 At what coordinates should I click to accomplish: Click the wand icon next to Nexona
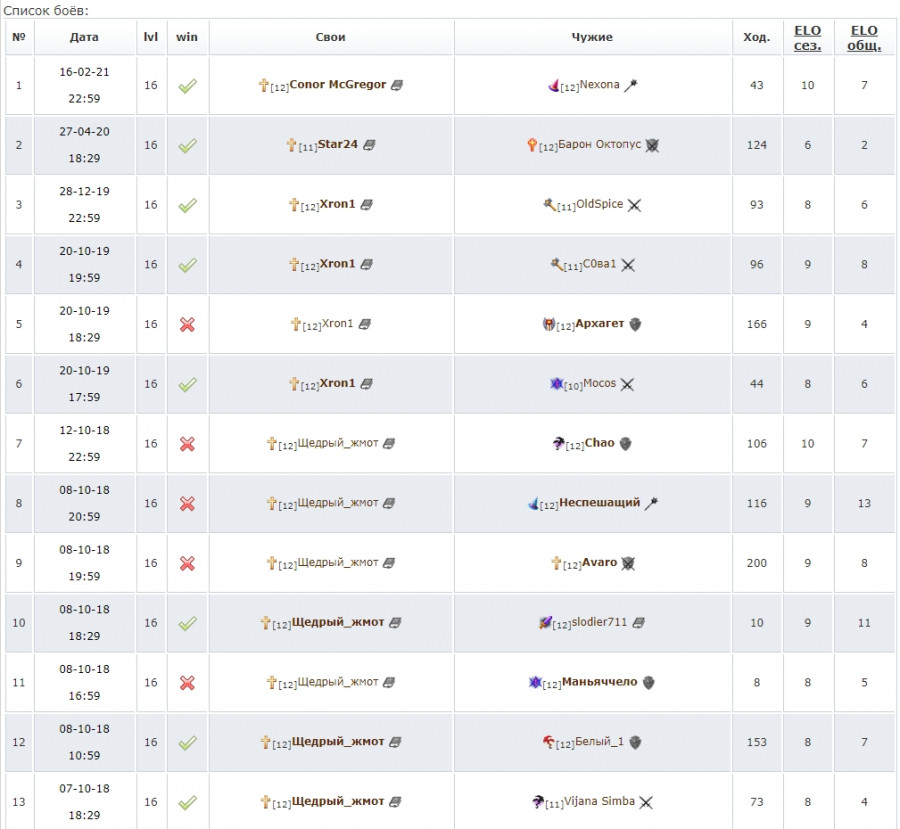coord(631,86)
